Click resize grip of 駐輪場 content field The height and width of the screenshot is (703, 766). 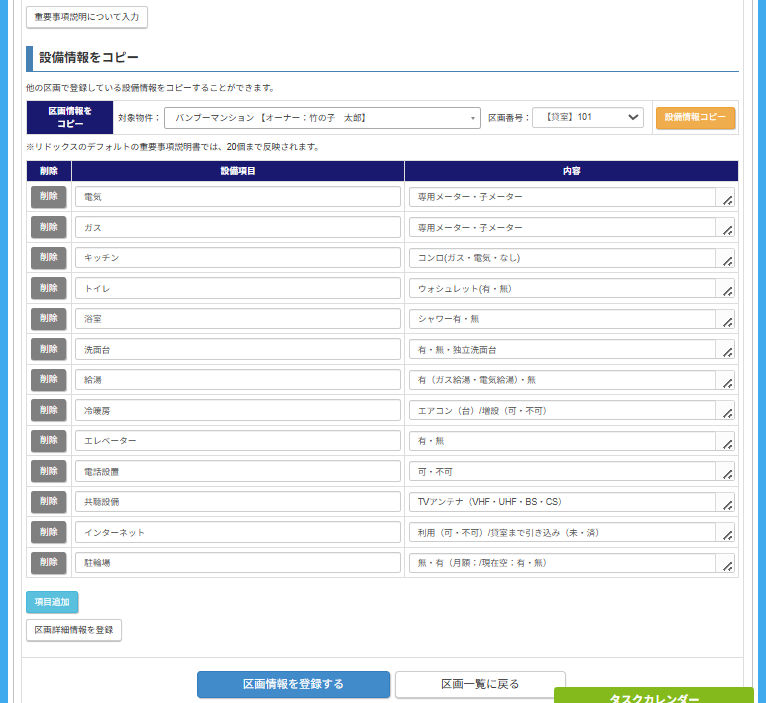(727, 567)
